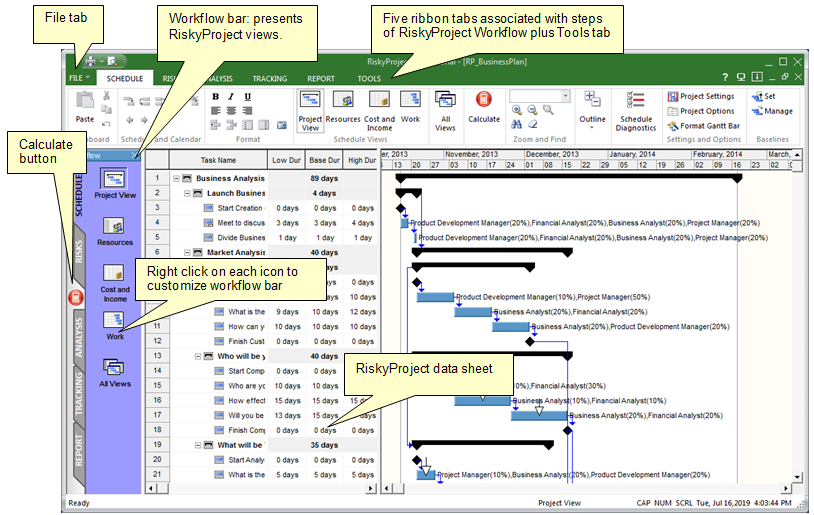Click All Views in the workflow bar
Image resolution: width=814 pixels, height=515 pixels.
[x=115, y=373]
